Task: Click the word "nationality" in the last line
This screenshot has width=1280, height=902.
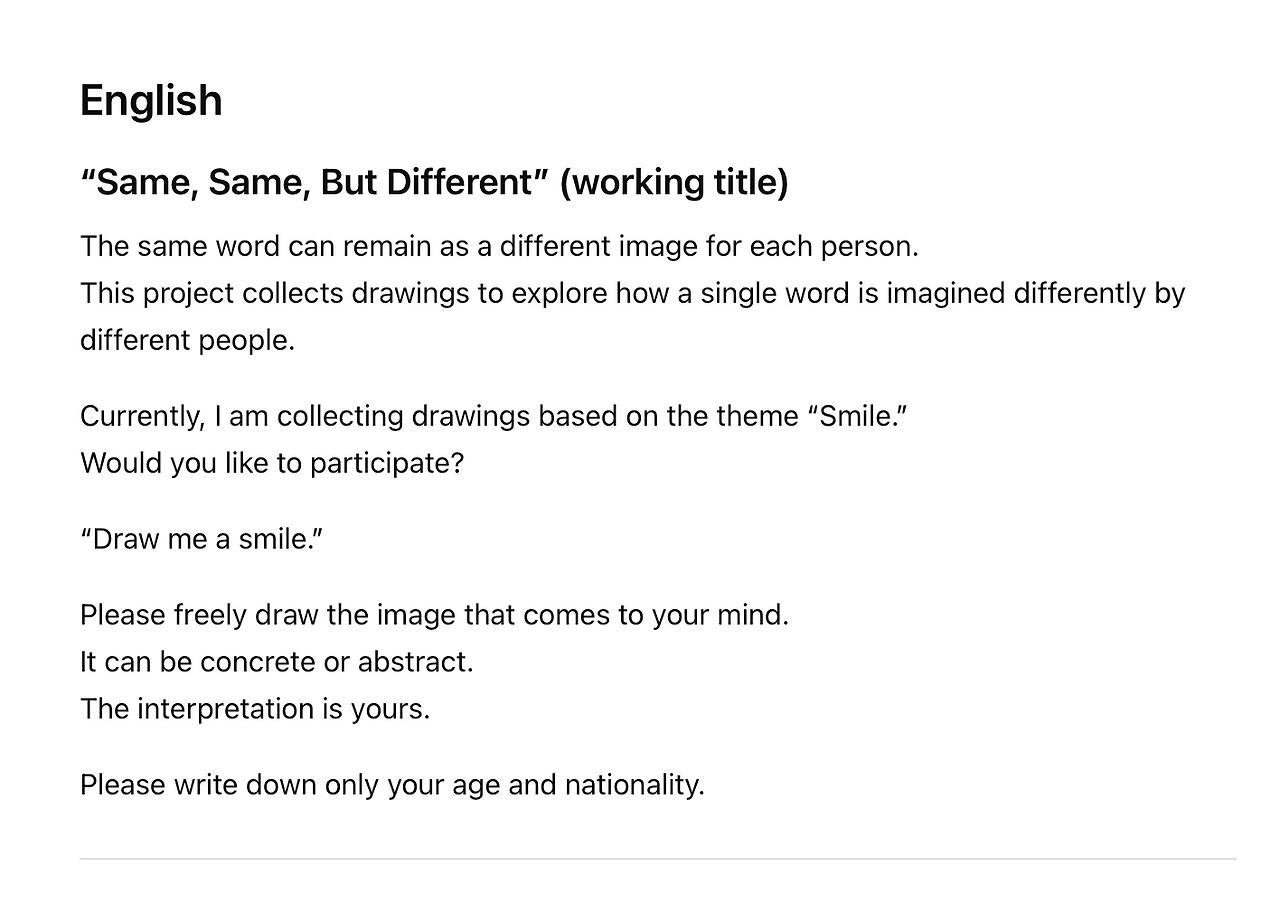Action: [631, 785]
